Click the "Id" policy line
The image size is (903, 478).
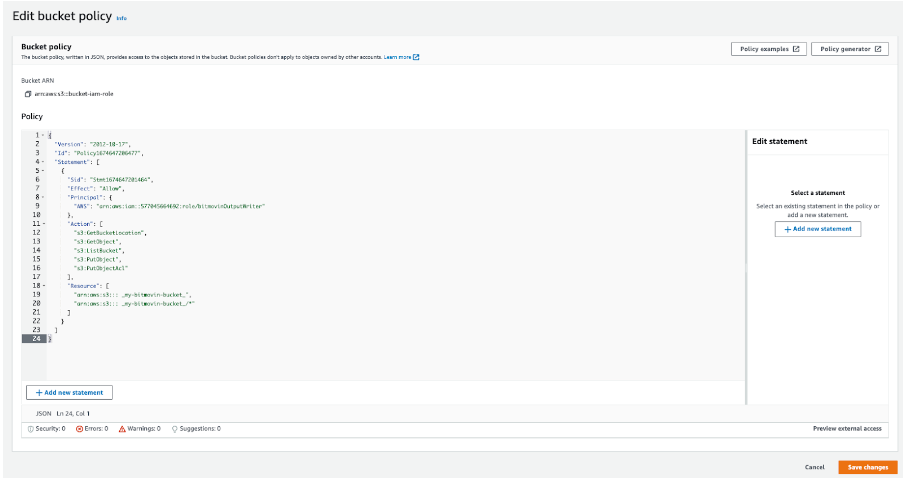[x=99, y=153]
